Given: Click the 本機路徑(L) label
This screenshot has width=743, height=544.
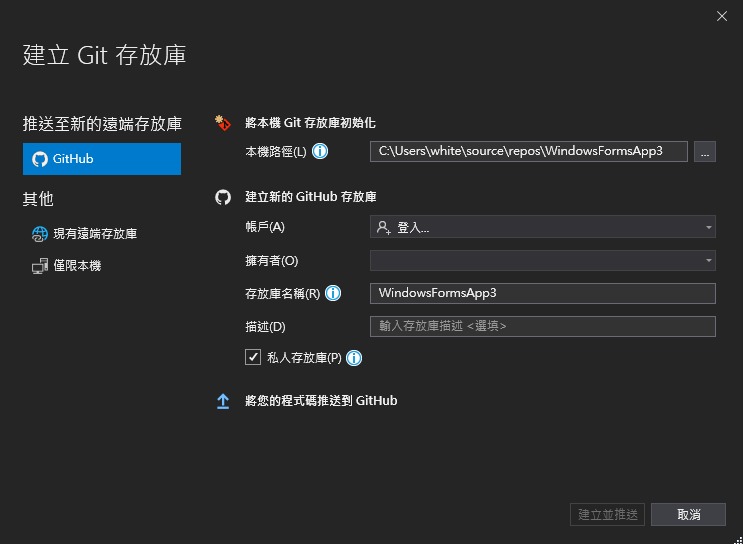Looking at the screenshot, I should (276, 152).
